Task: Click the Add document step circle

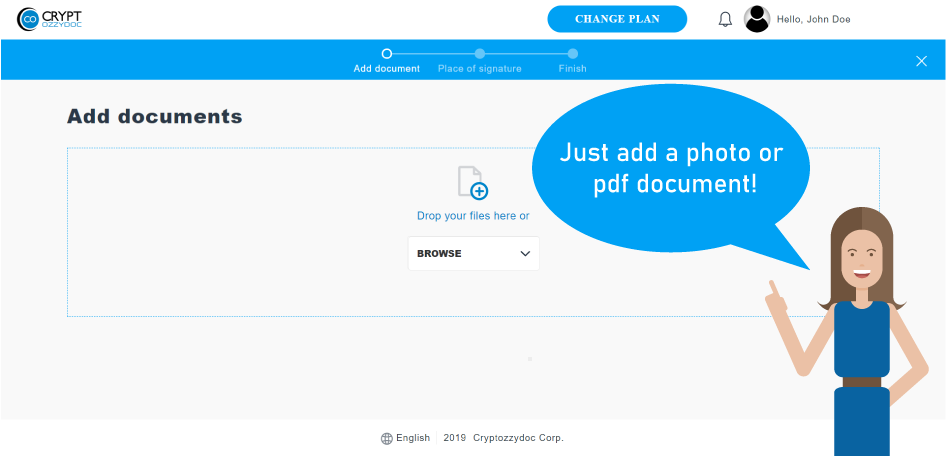Action: [x=387, y=54]
